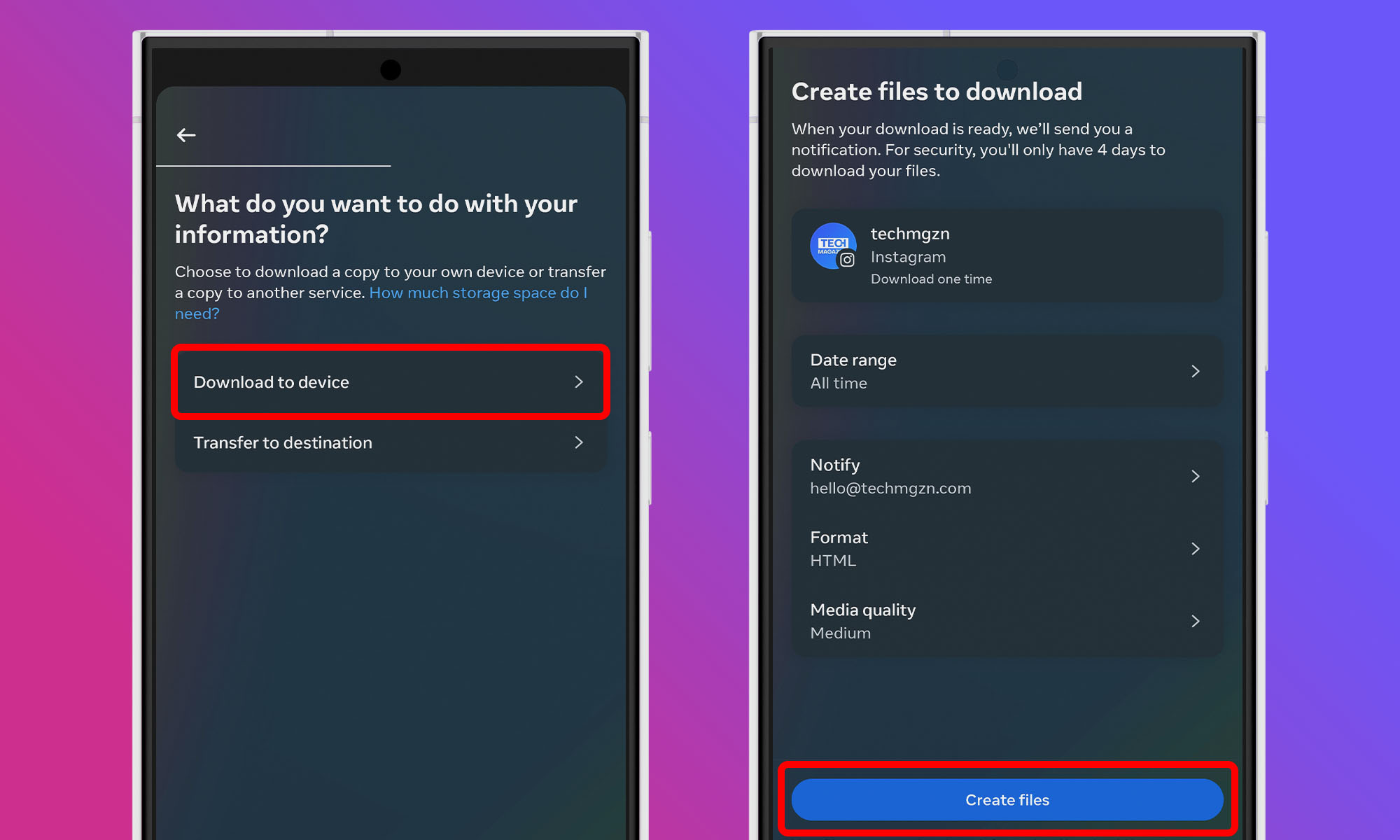Select the Instagram label under techmgzn
The height and width of the screenshot is (840, 1400).
click(908, 257)
